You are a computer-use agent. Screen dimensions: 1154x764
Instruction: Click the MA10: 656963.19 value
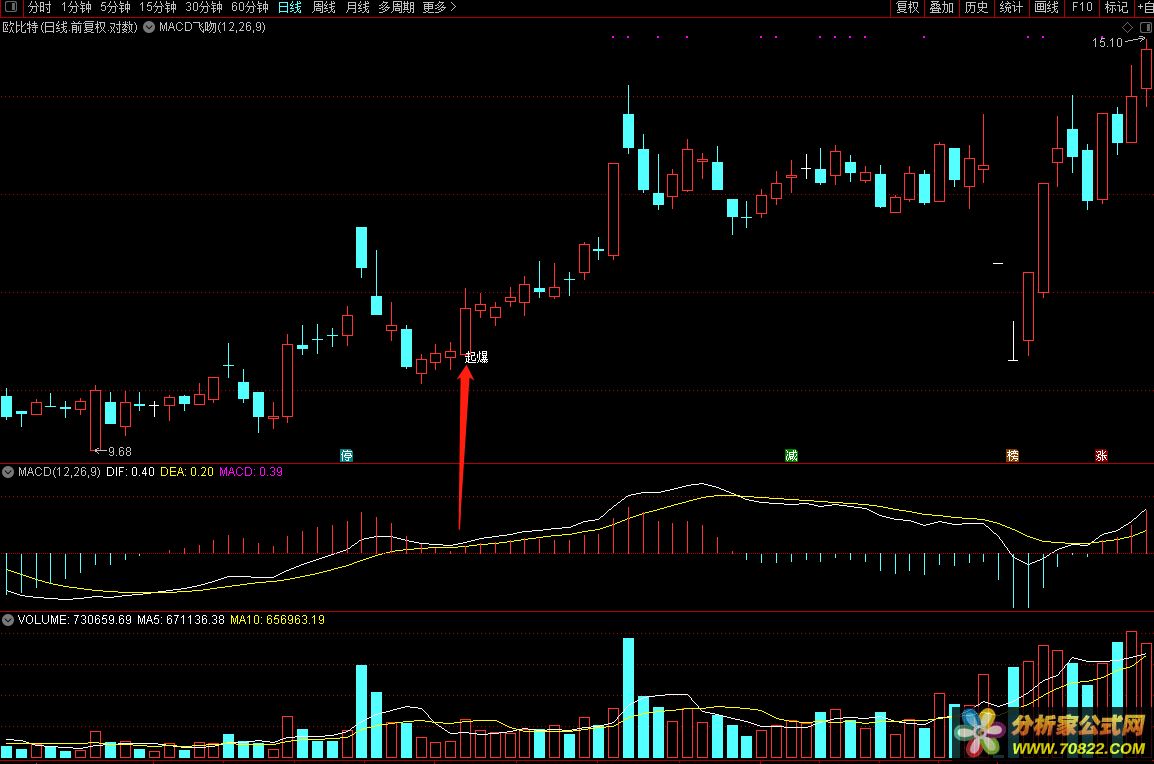277,620
